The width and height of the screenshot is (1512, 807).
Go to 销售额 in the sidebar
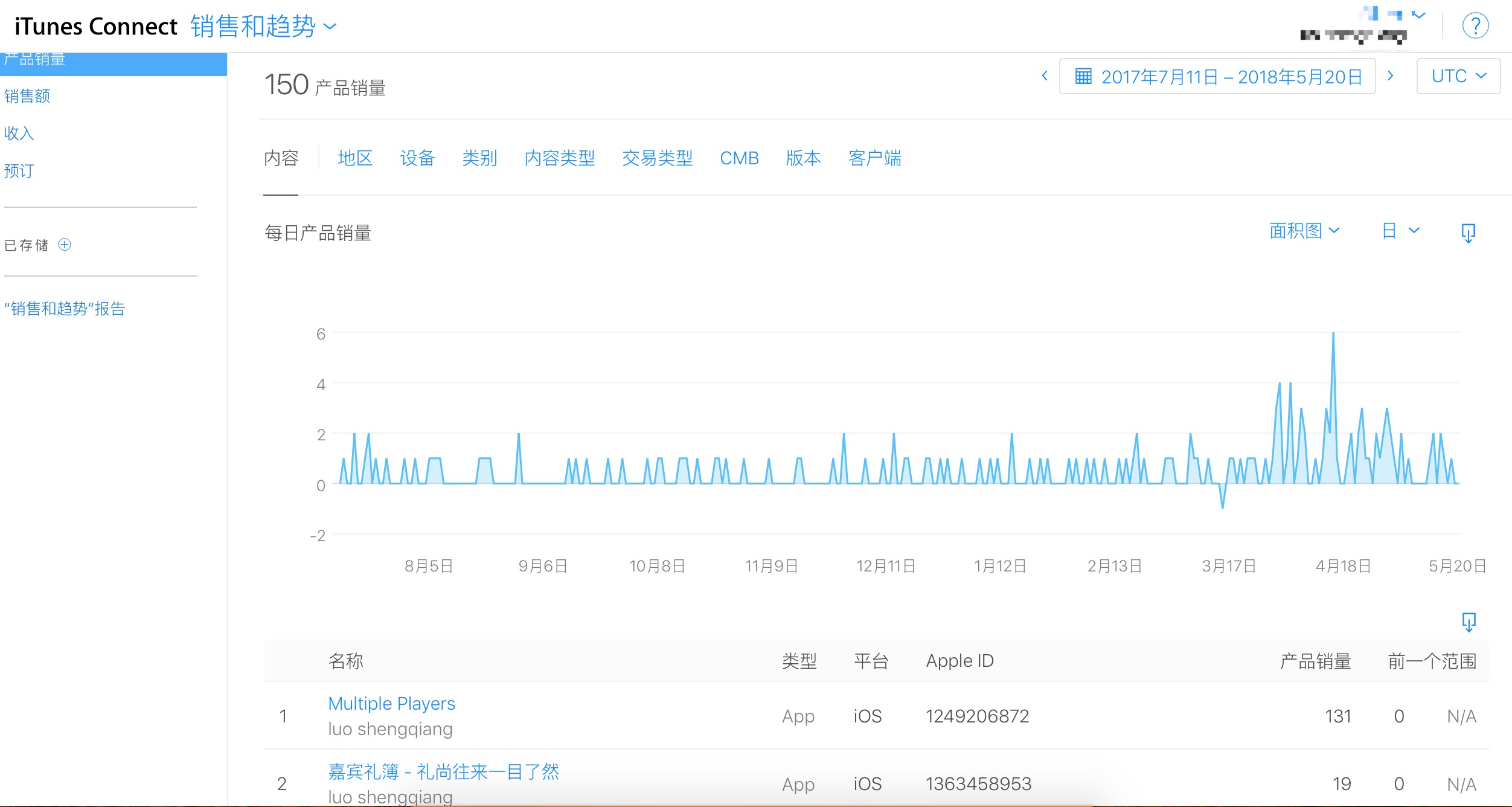coord(27,95)
